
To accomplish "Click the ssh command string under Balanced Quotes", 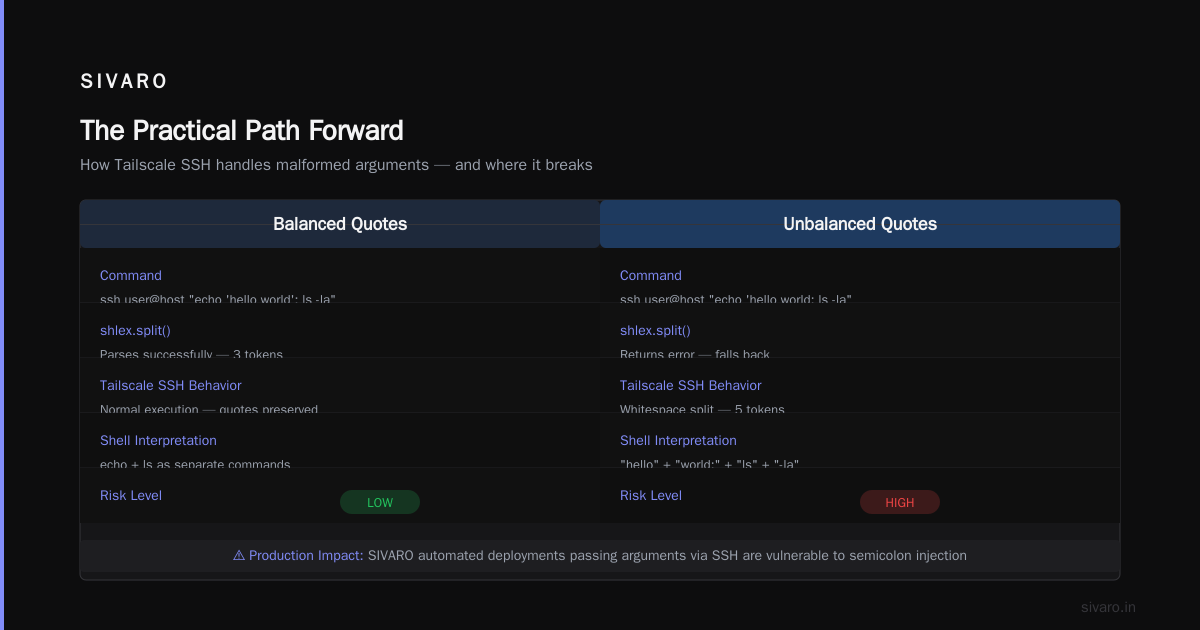I will pos(217,299).
